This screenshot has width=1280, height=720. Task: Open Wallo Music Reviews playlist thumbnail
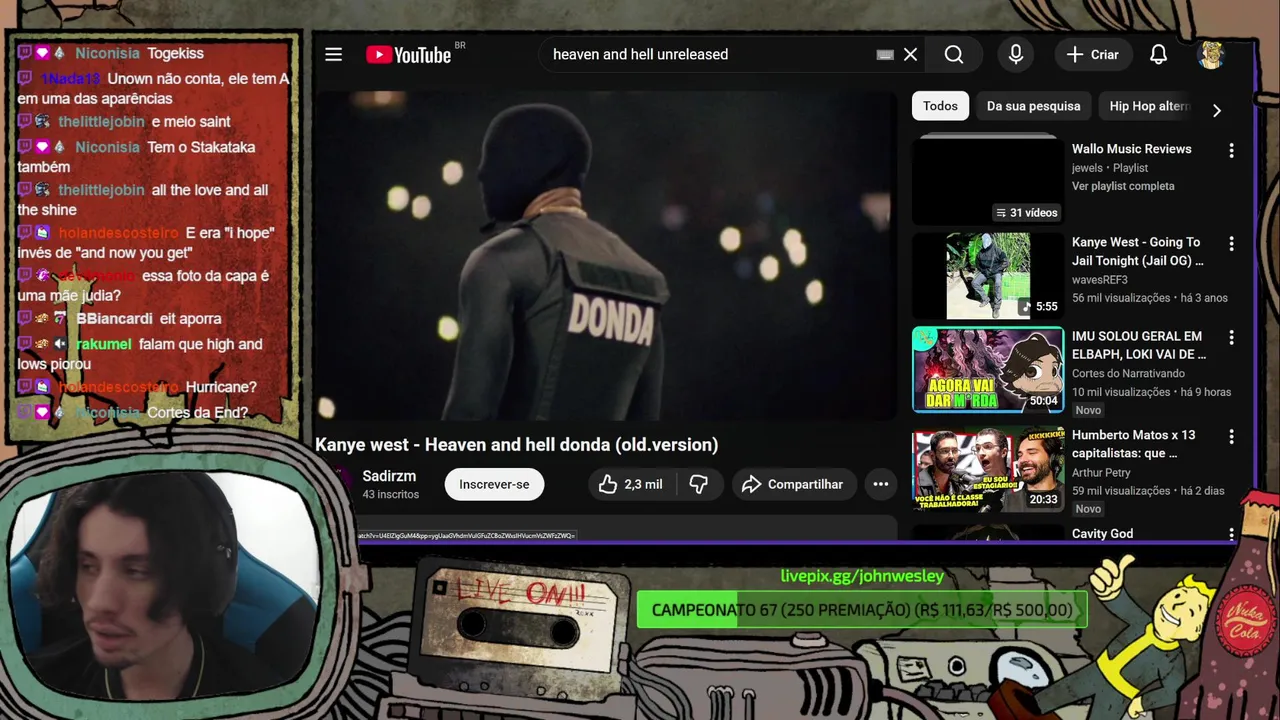point(988,180)
